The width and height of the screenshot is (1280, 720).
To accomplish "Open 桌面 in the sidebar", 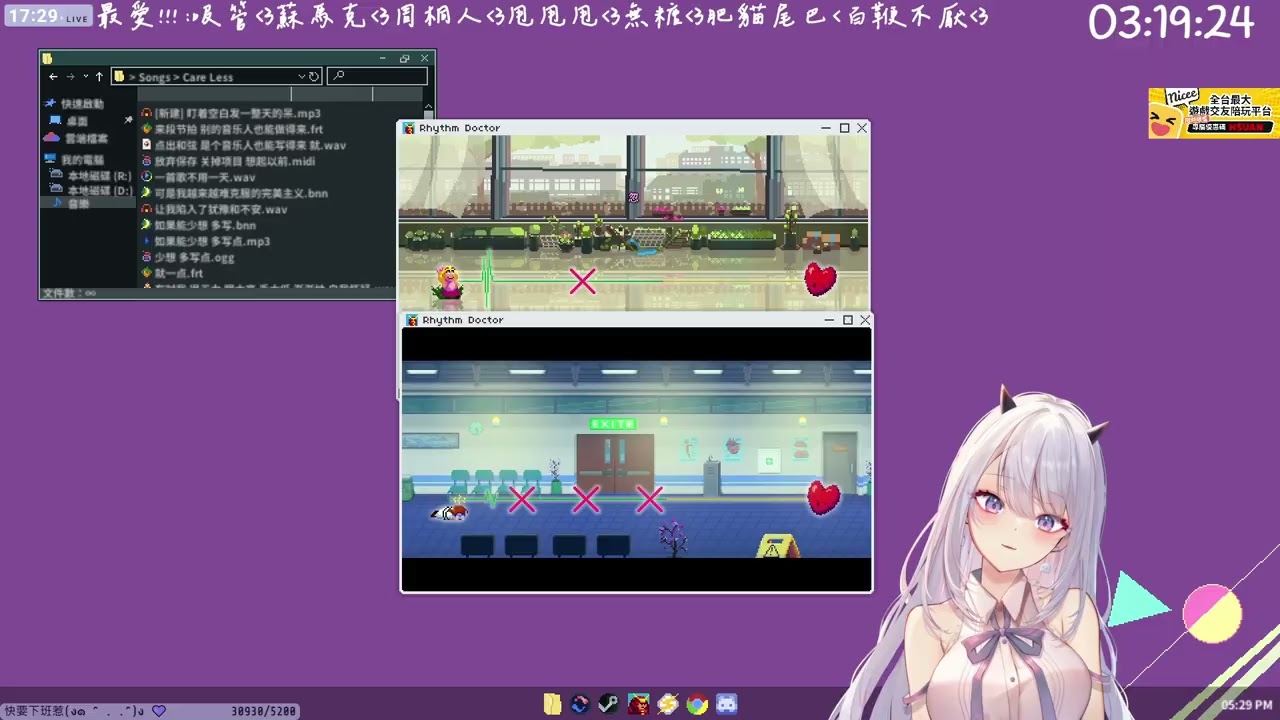I will tap(77, 121).
